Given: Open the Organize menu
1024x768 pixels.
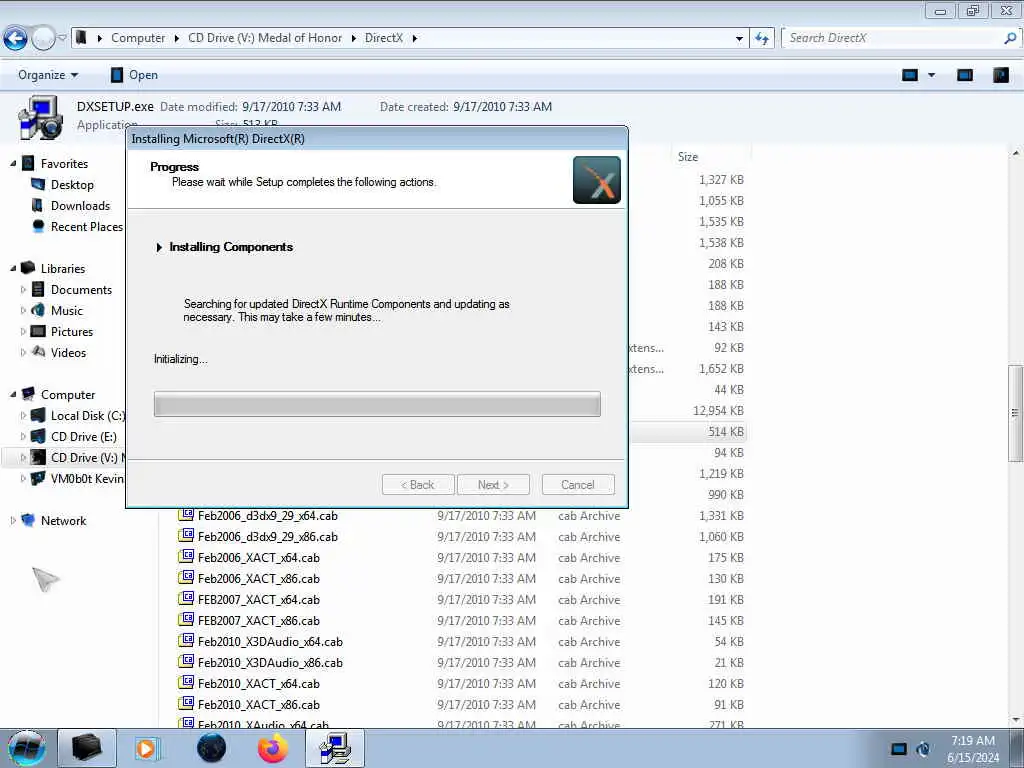Looking at the screenshot, I should click(x=48, y=75).
